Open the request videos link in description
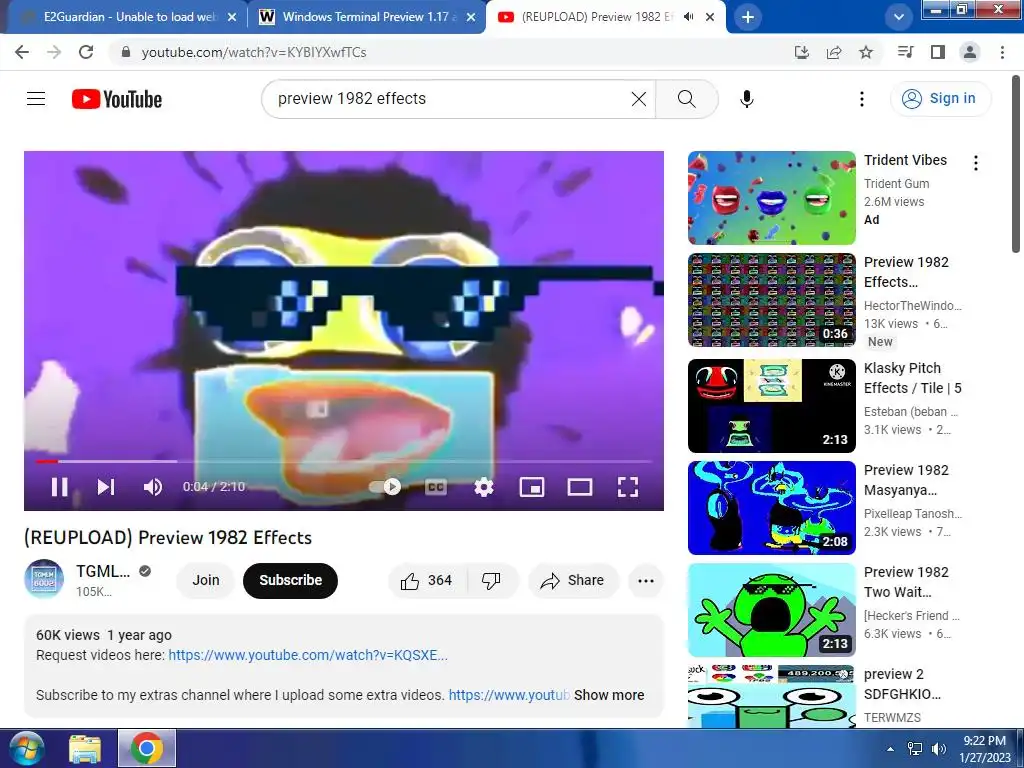The width and height of the screenshot is (1024, 768). click(308, 655)
